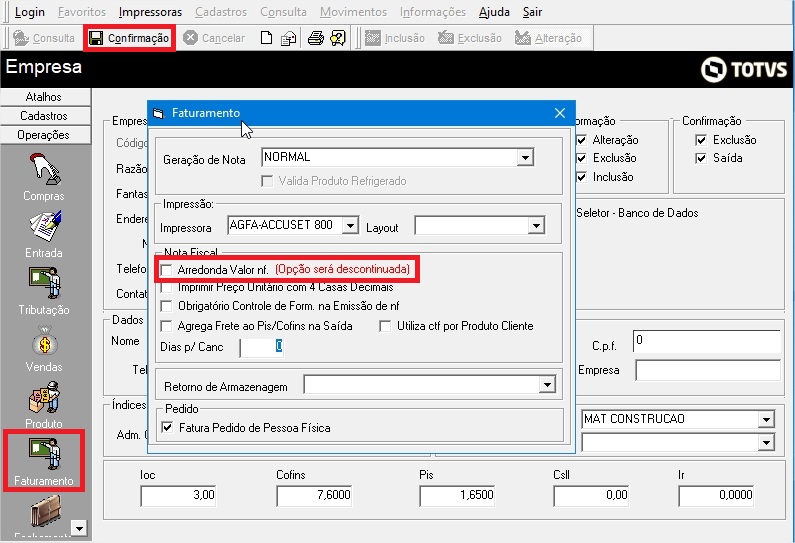
Task: Open Layout dropdown
Action: (x=536, y=225)
